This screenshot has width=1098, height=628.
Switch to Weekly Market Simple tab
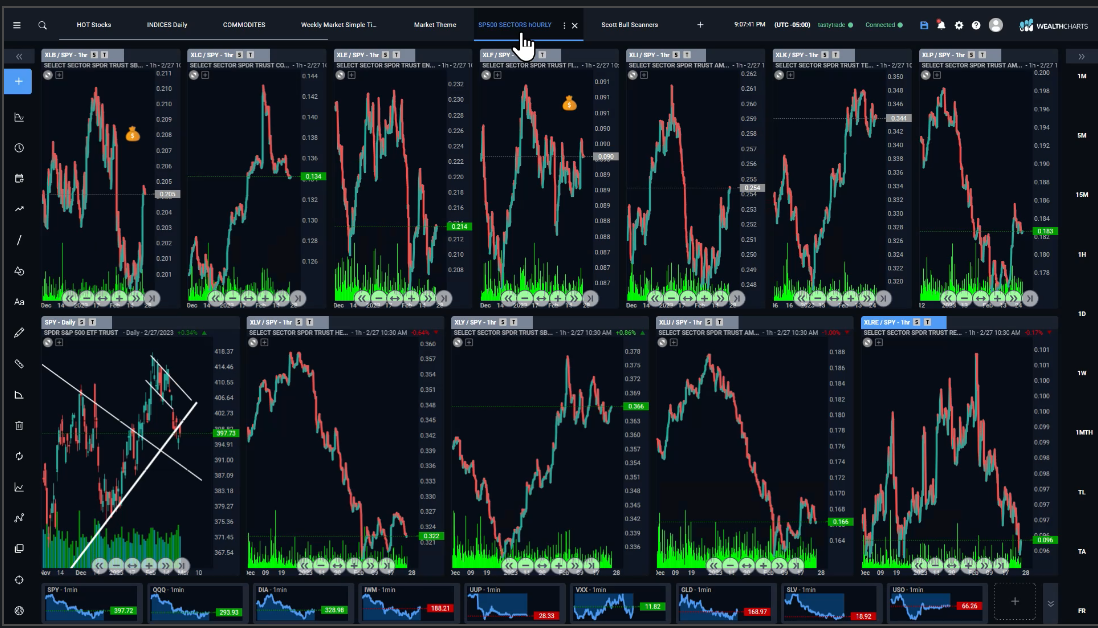click(x=338, y=25)
